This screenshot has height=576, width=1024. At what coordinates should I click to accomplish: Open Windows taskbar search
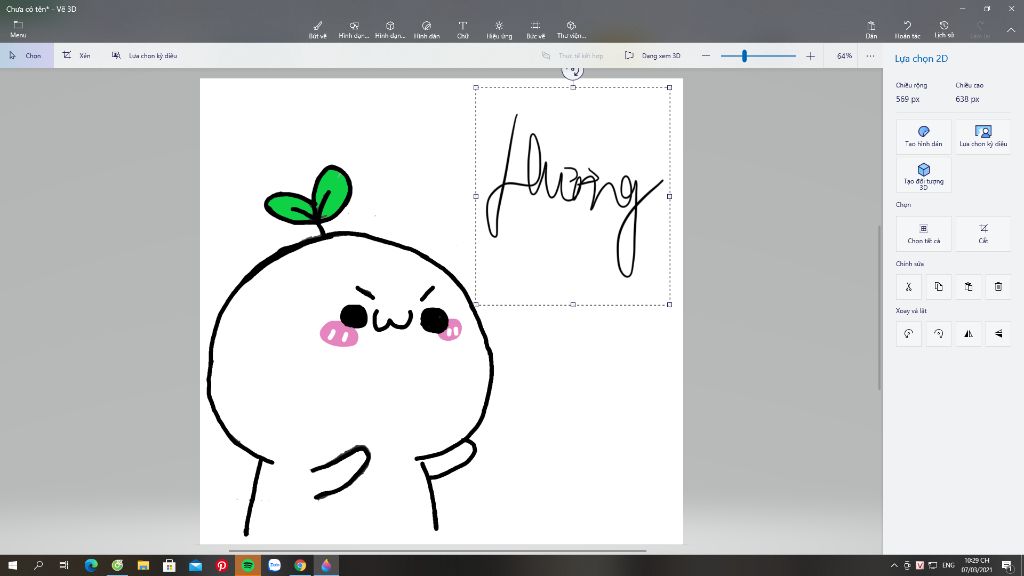[x=39, y=565]
